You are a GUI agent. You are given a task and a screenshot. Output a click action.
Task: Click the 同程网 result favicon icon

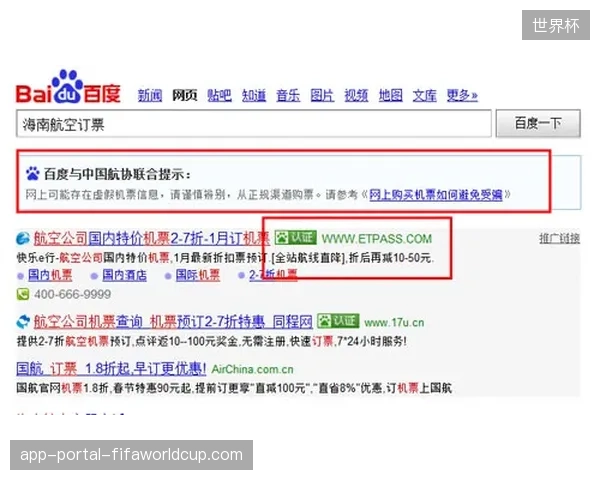pyautogui.click(x=23, y=322)
